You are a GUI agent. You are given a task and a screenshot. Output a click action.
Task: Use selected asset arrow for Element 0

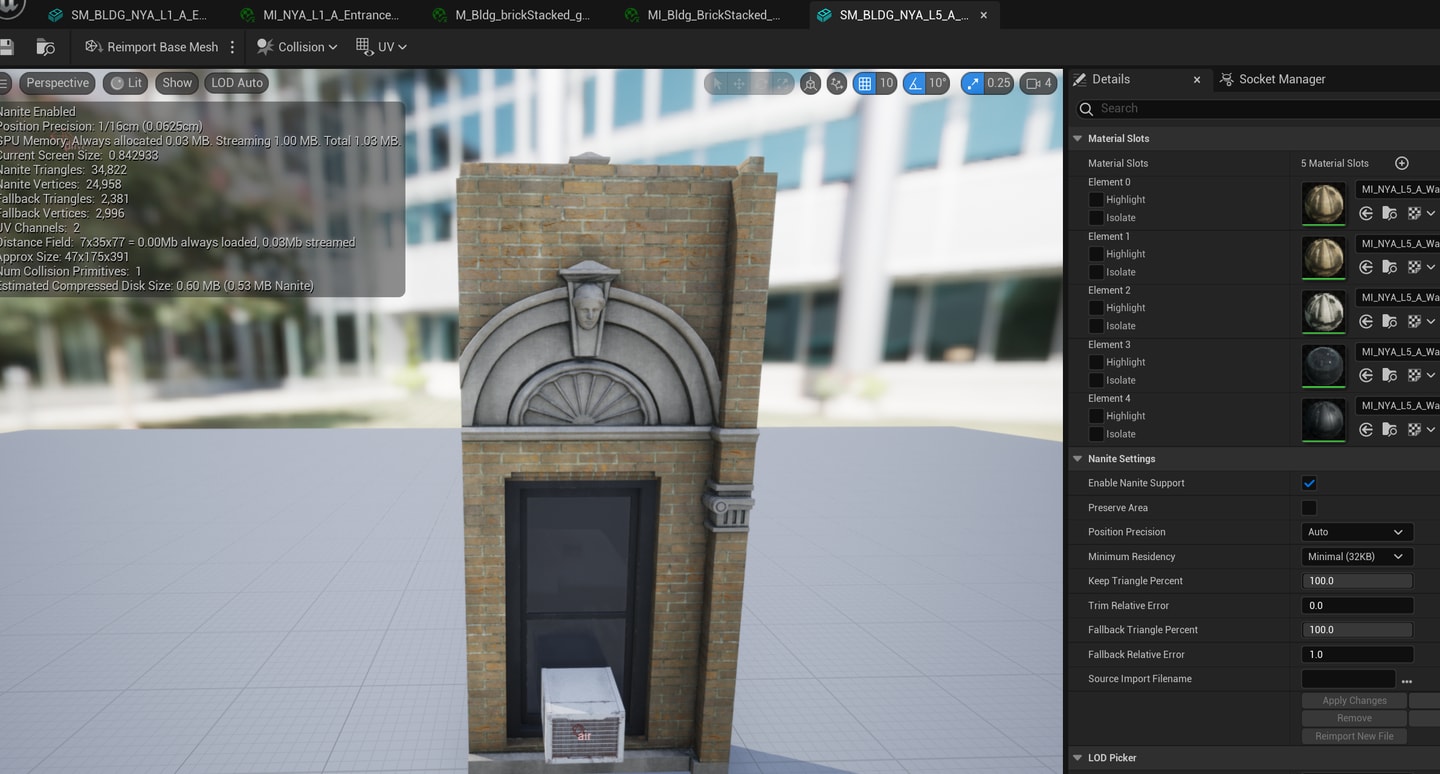click(x=1366, y=213)
